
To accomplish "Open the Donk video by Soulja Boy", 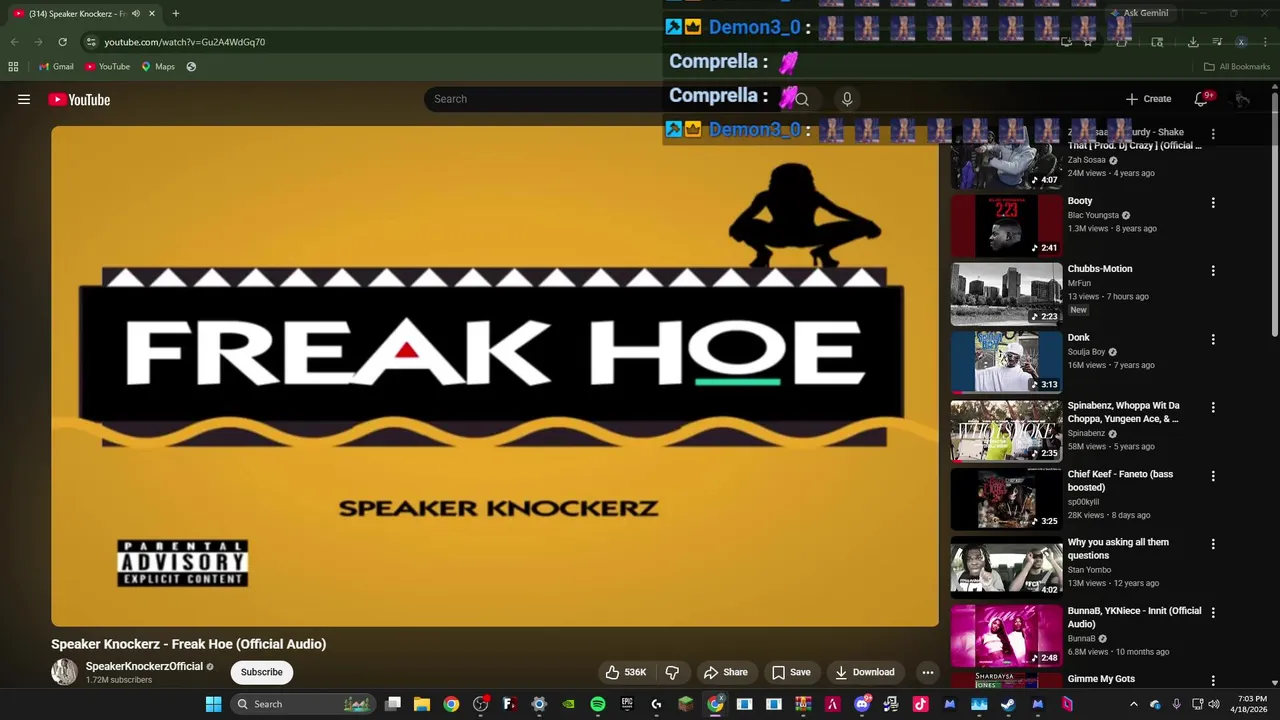I will (1006, 362).
